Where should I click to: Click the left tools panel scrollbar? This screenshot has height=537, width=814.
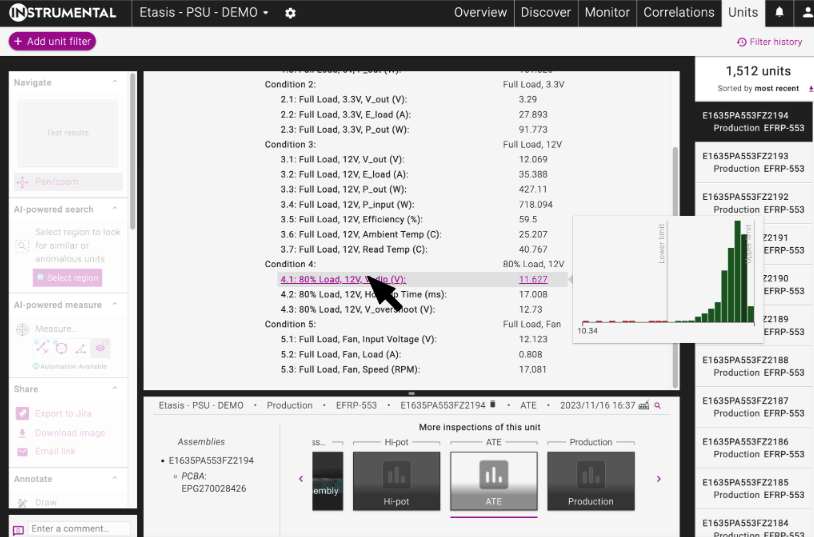point(133,151)
